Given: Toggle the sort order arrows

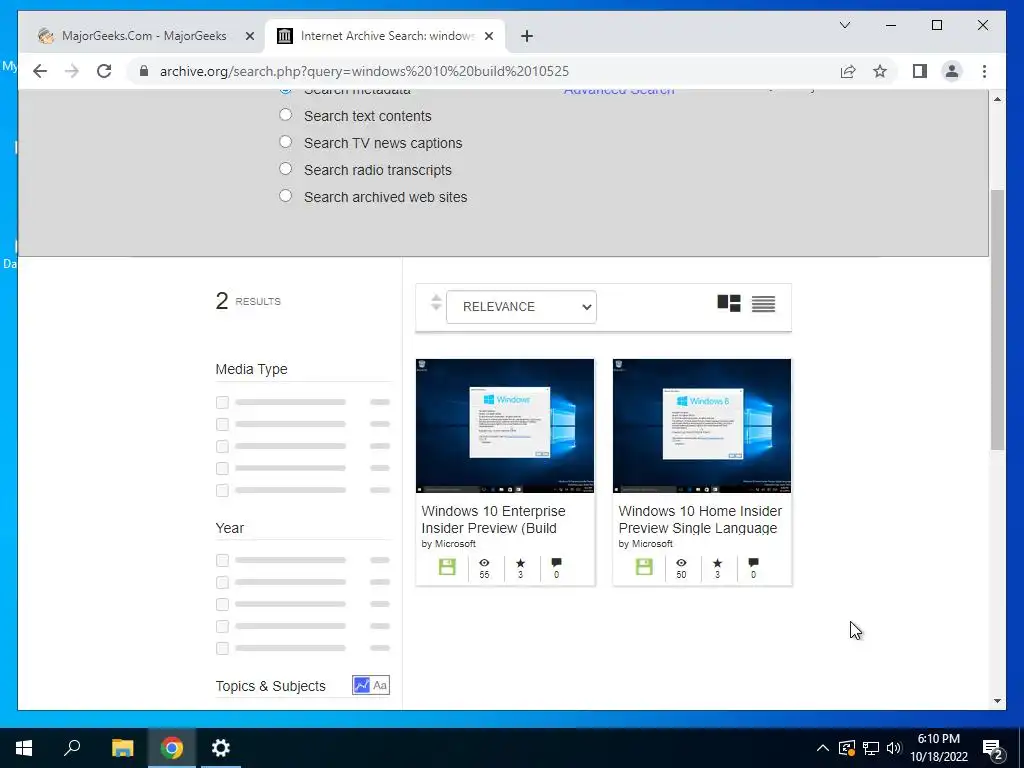Looking at the screenshot, I should tap(436, 302).
